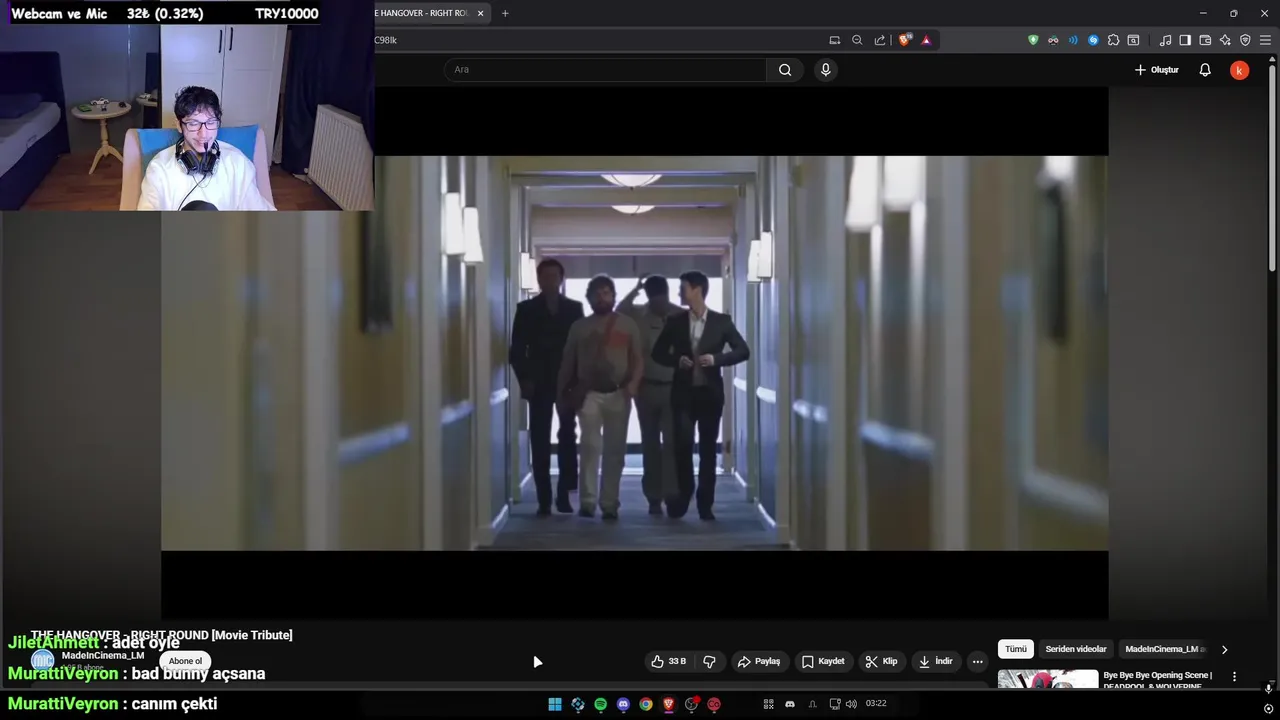Click the 'Kaydet' save button
This screenshot has width=1280, height=720.
[x=823, y=661]
